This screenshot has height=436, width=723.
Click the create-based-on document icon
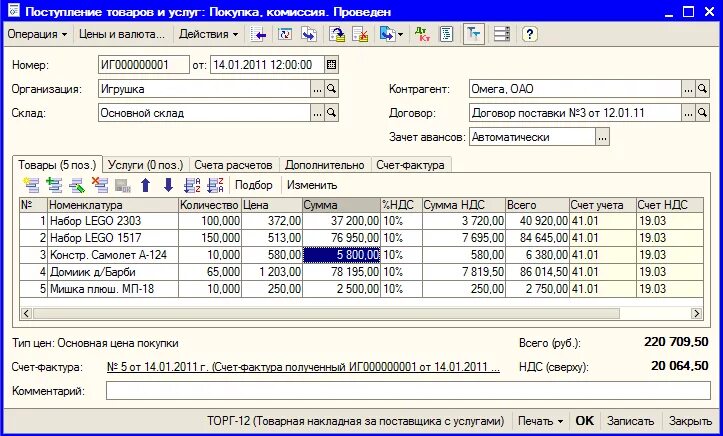(386, 34)
